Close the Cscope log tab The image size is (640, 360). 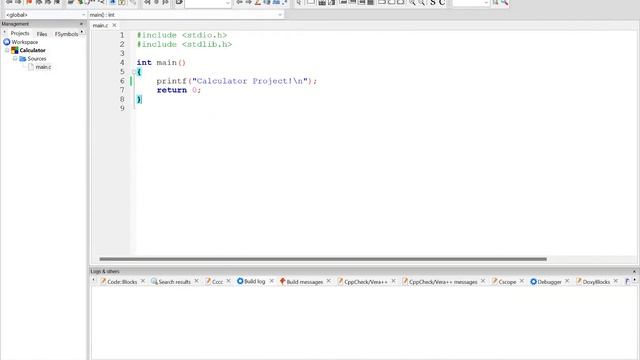pos(522,281)
